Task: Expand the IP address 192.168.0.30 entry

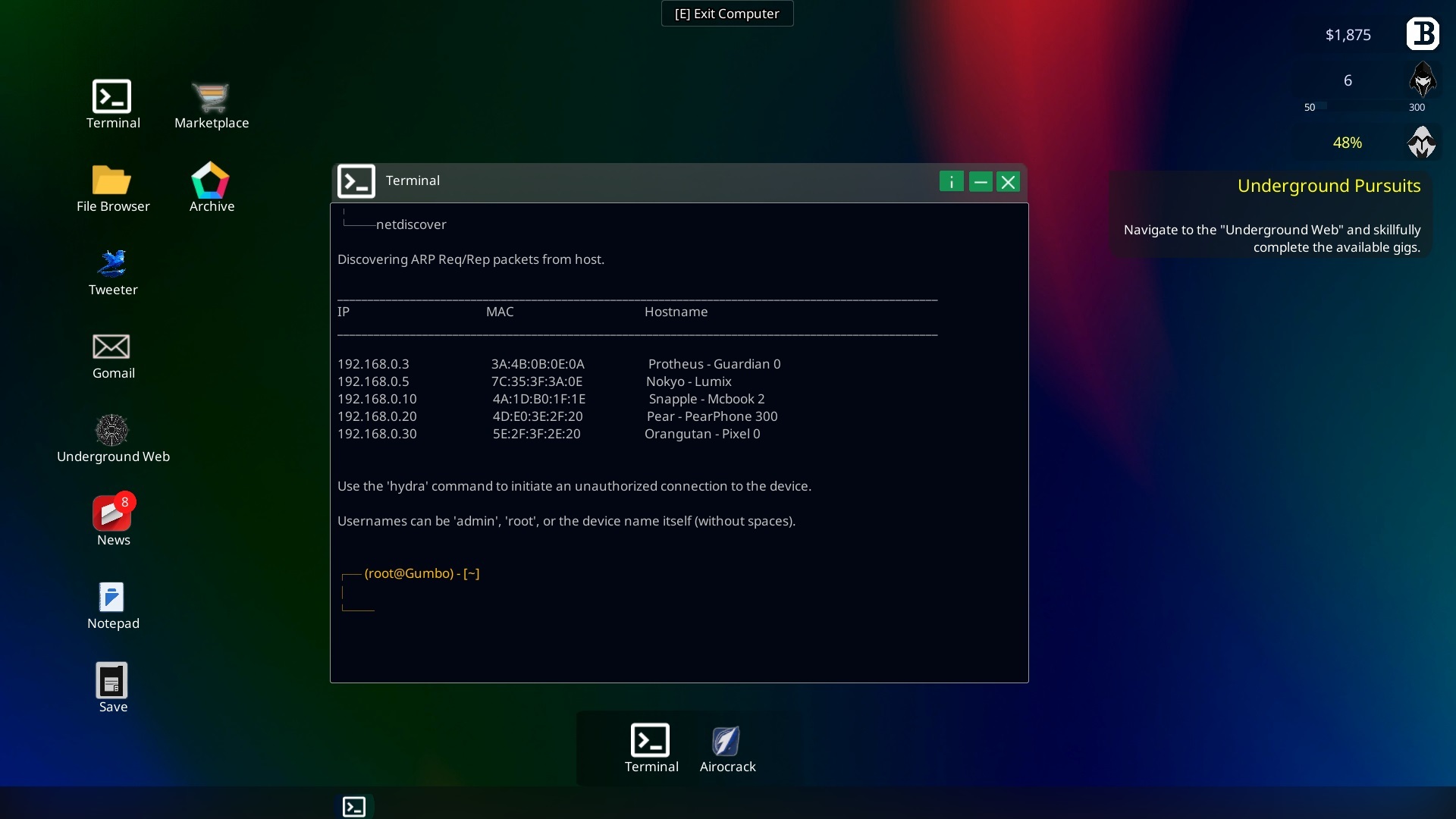Action: pyautogui.click(x=377, y=433)
